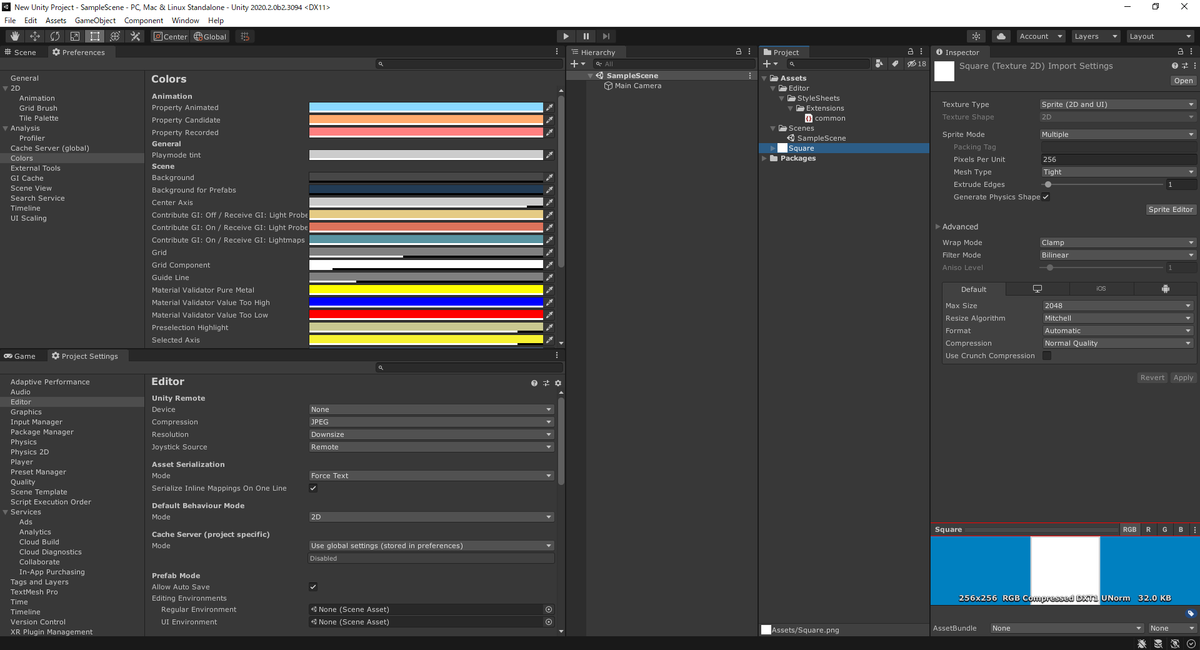Click the Apply button

click(1183, 378)
